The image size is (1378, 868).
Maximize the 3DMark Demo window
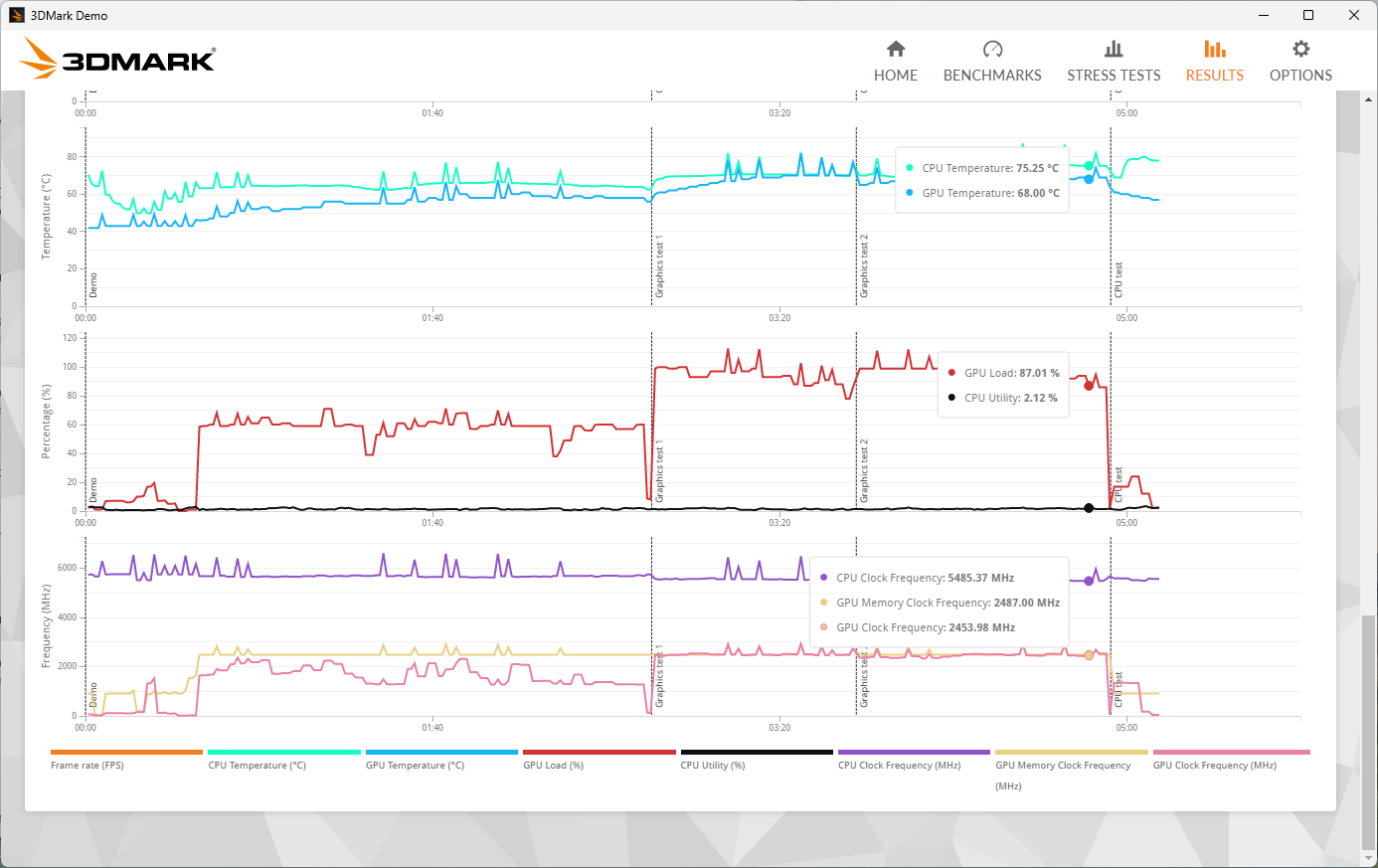[1308, 15]
